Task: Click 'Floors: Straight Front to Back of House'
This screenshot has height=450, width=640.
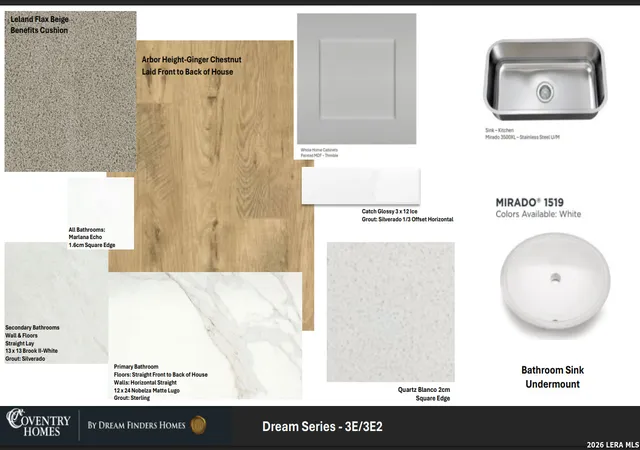Action: click(x=161, y=374)
